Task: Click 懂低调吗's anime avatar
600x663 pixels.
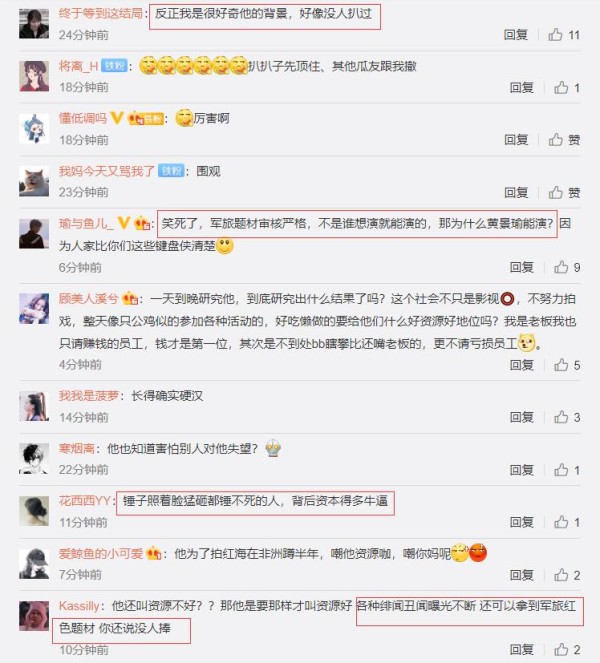Action: [34, 129]
